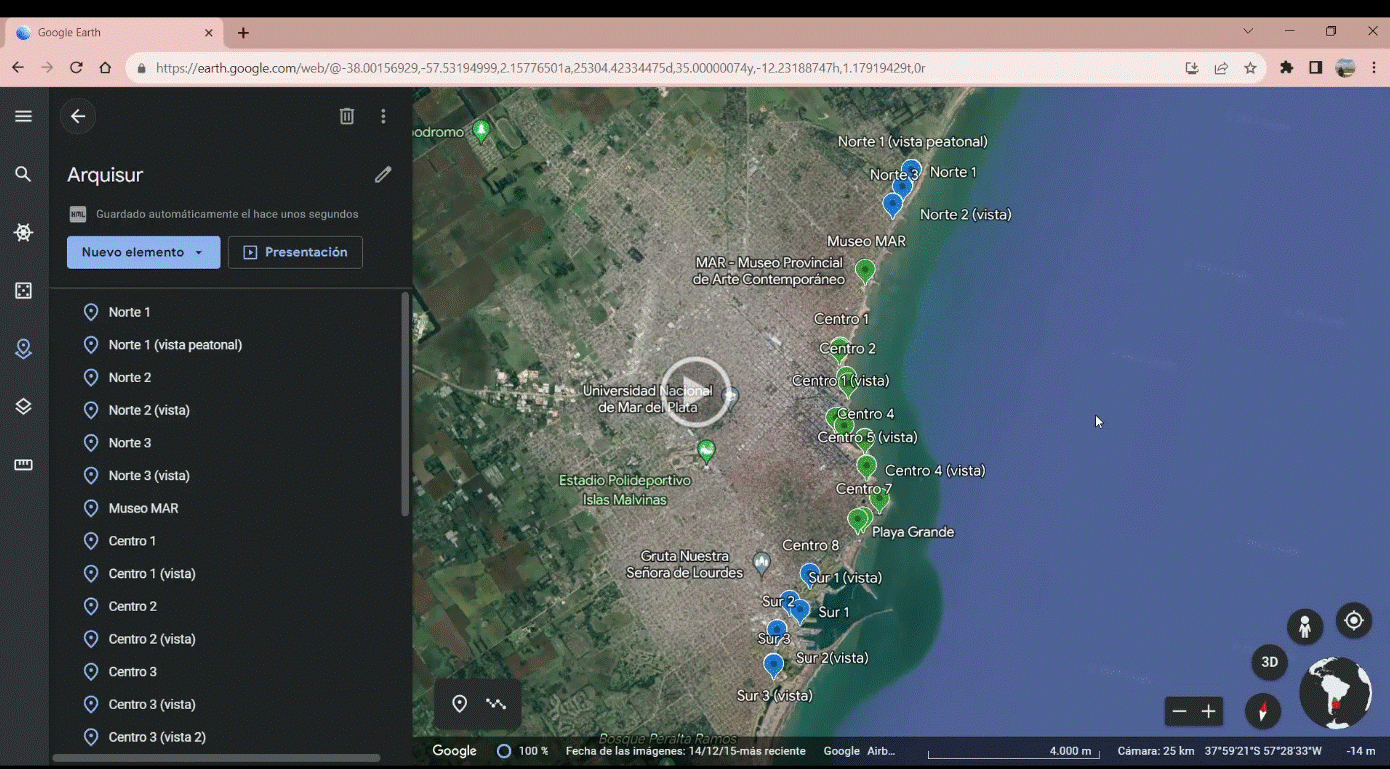Click the Google Airb... attribution text

click(x=859, y=751)
